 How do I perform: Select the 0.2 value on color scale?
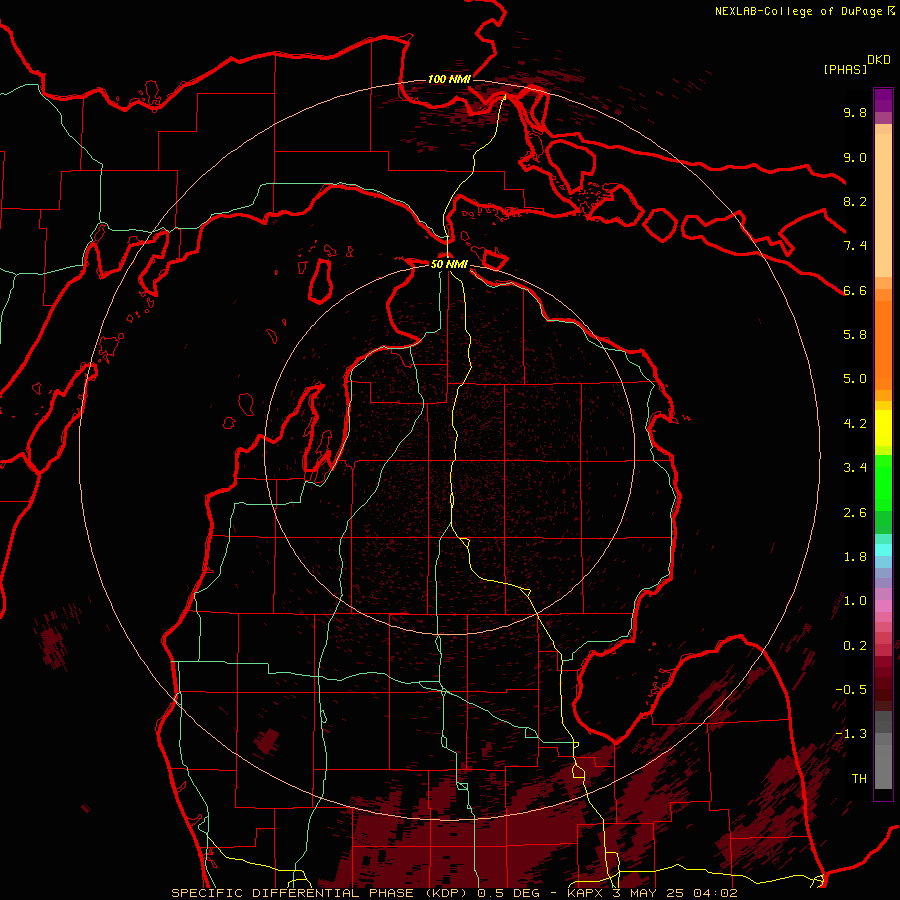tap(855, 646)
